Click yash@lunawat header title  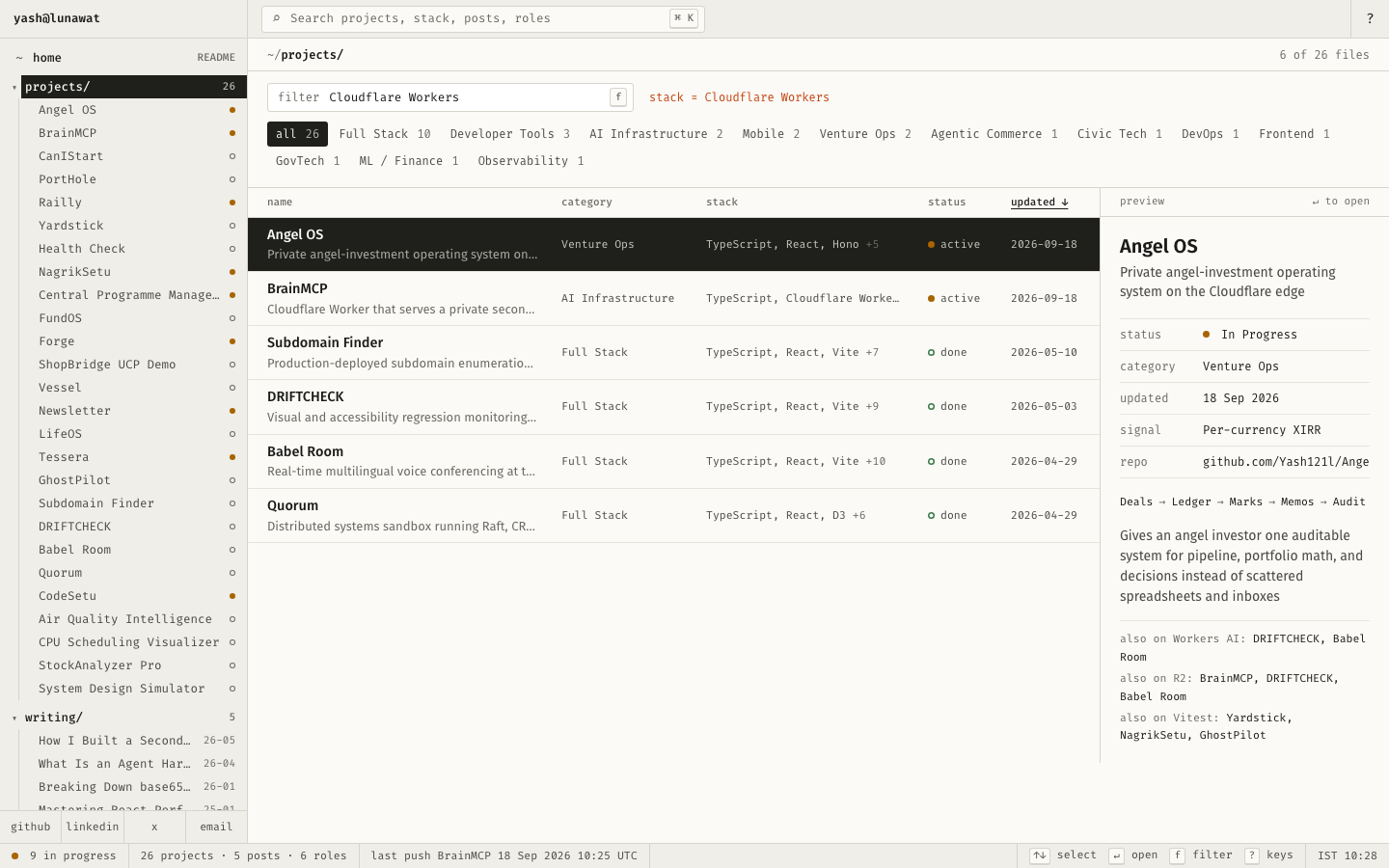(x=57, y=18)
